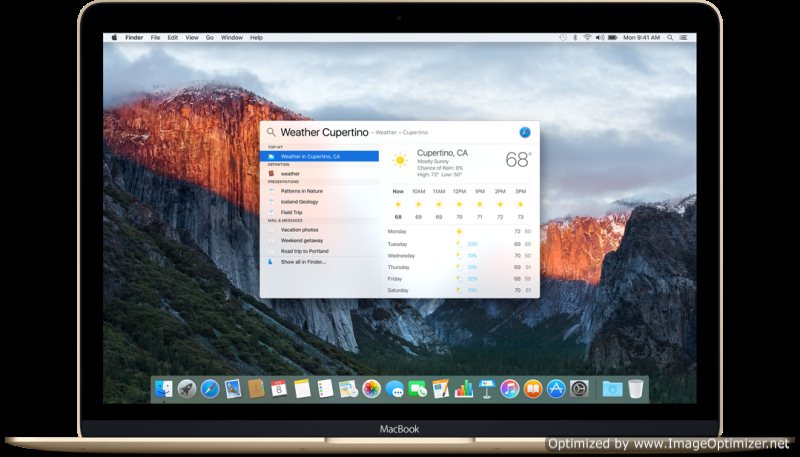The height and width of the screenshot is (457, 800).
Task: Select 'Weather in Cupertino, CA' top hit
Action: [x=319, y=156]
